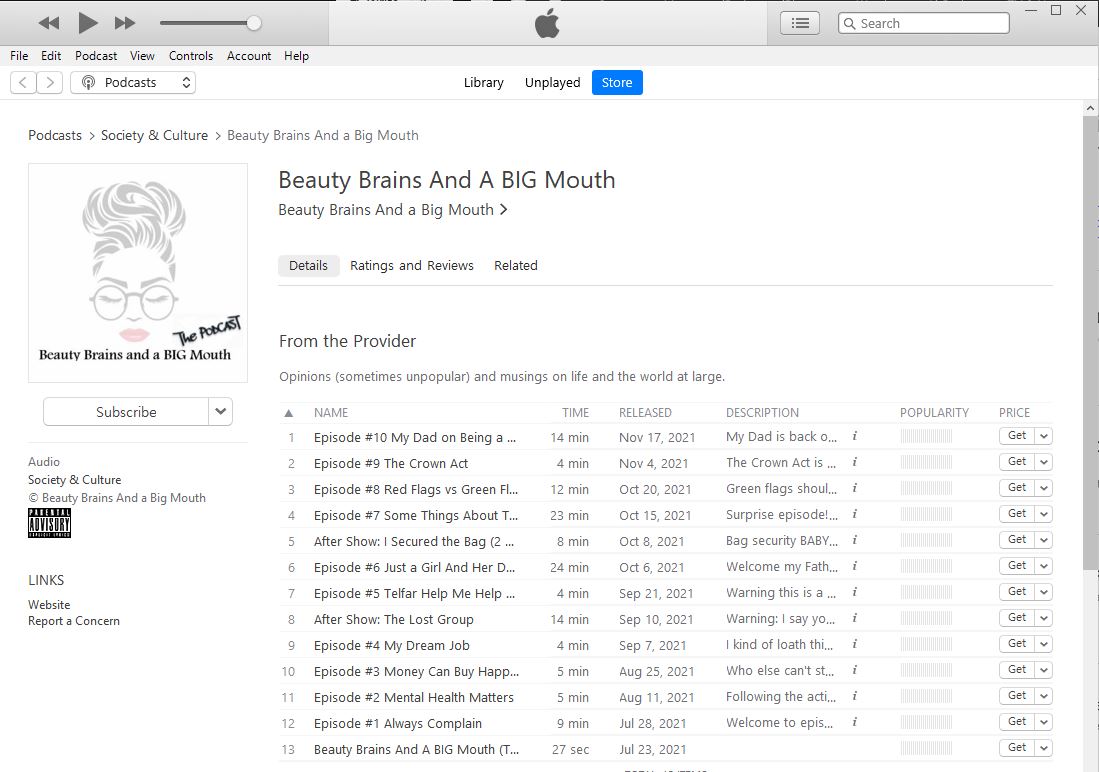Adjust the volume slider knob

[254, 23]
